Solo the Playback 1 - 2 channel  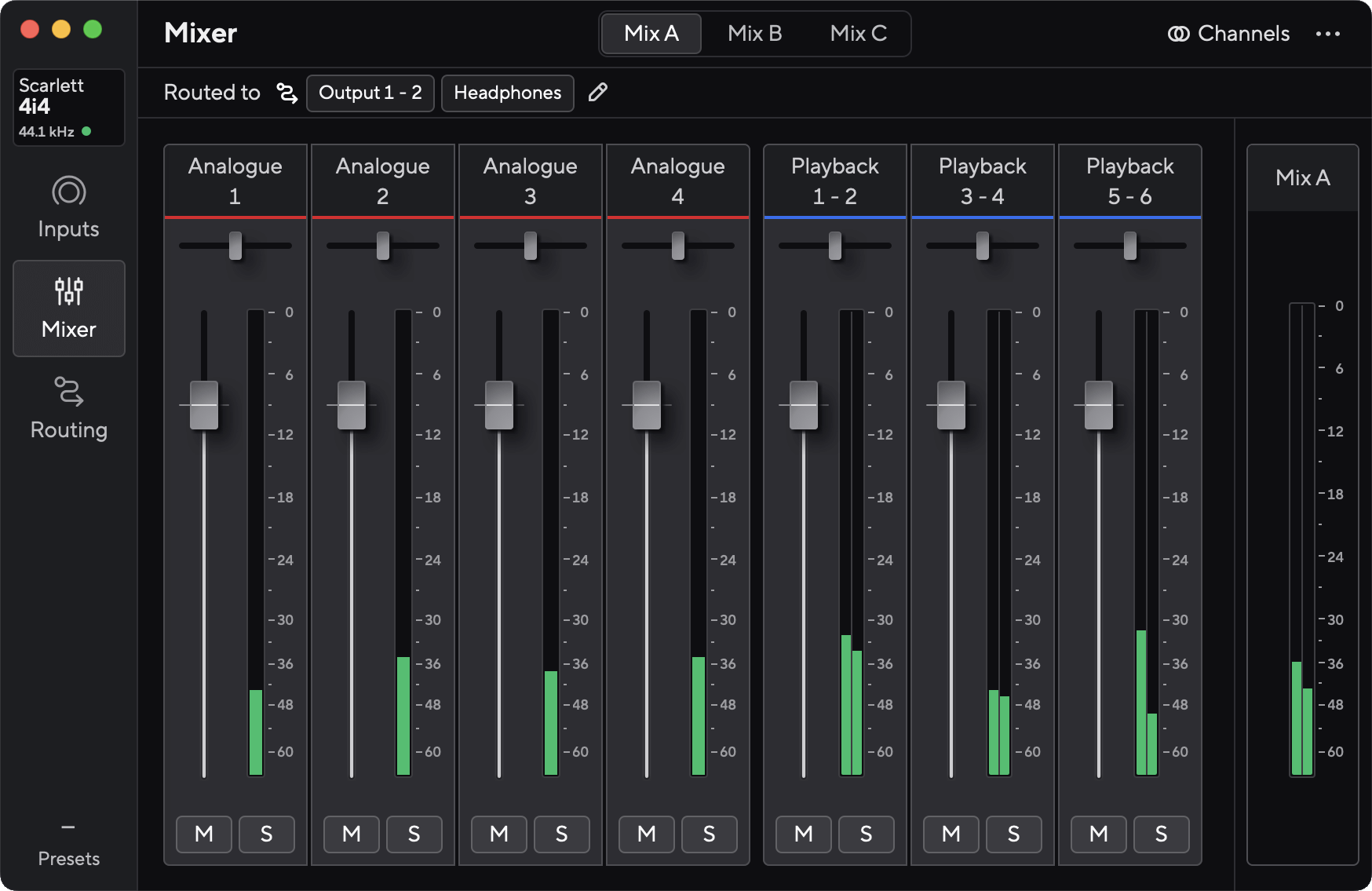tap(867, 834)
